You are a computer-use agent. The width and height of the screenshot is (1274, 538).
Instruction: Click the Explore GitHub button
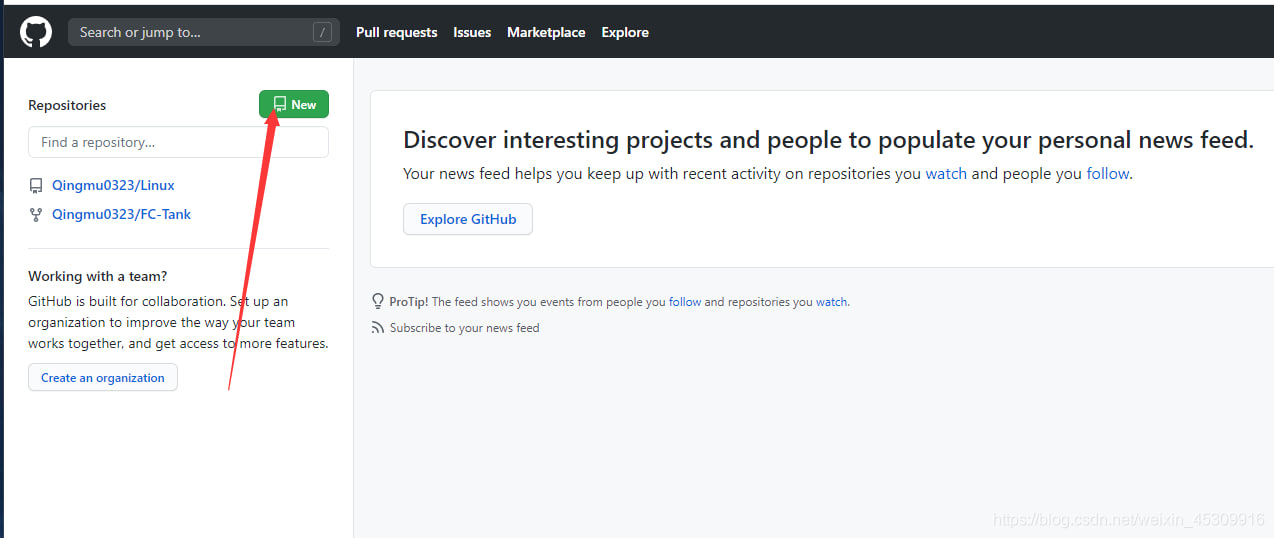[x=468, y=219]
